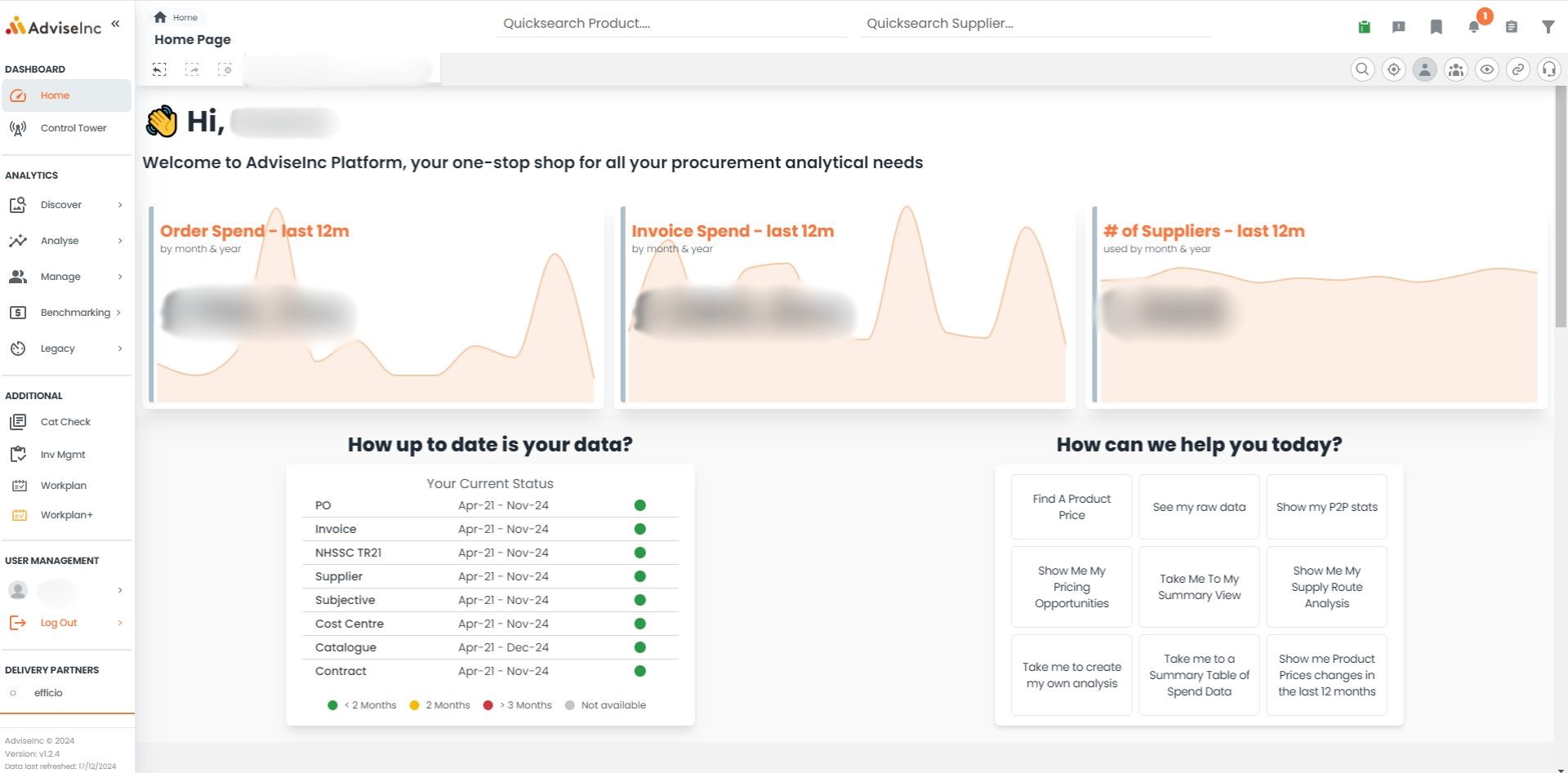Viewport: 1568px width, 773px height.
Task: Toggle the eye visibility icon
Action: [1487, 70]
